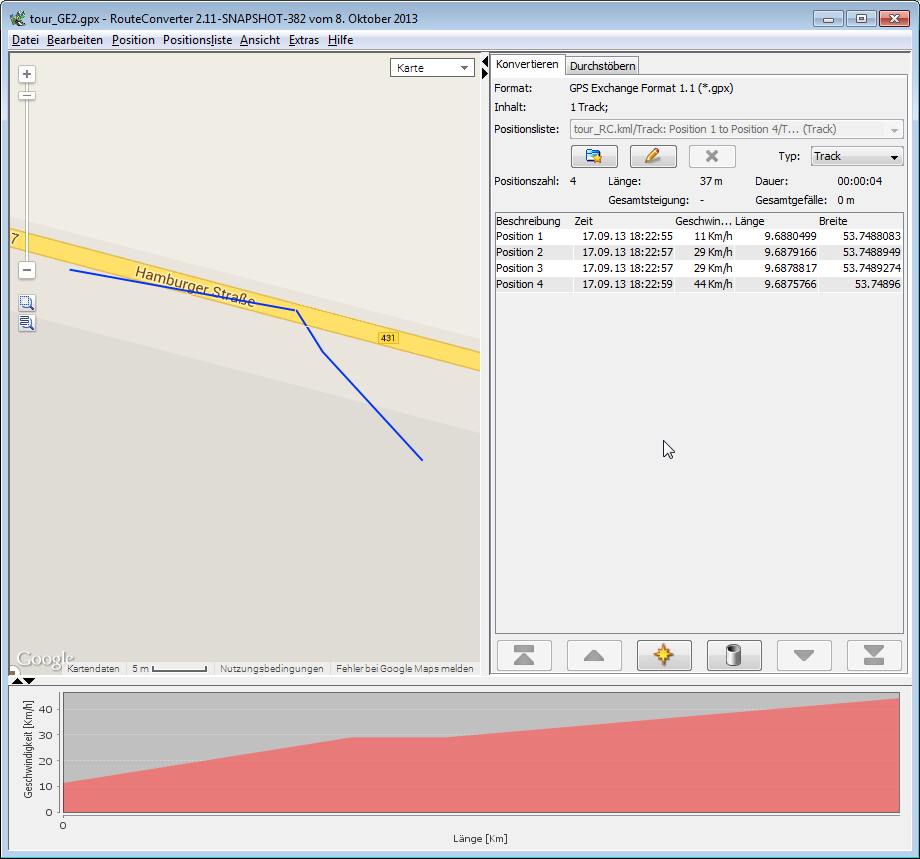The image size is (920, 859).
Task: Click the pencil rename position list button
Action: [653, 156]
